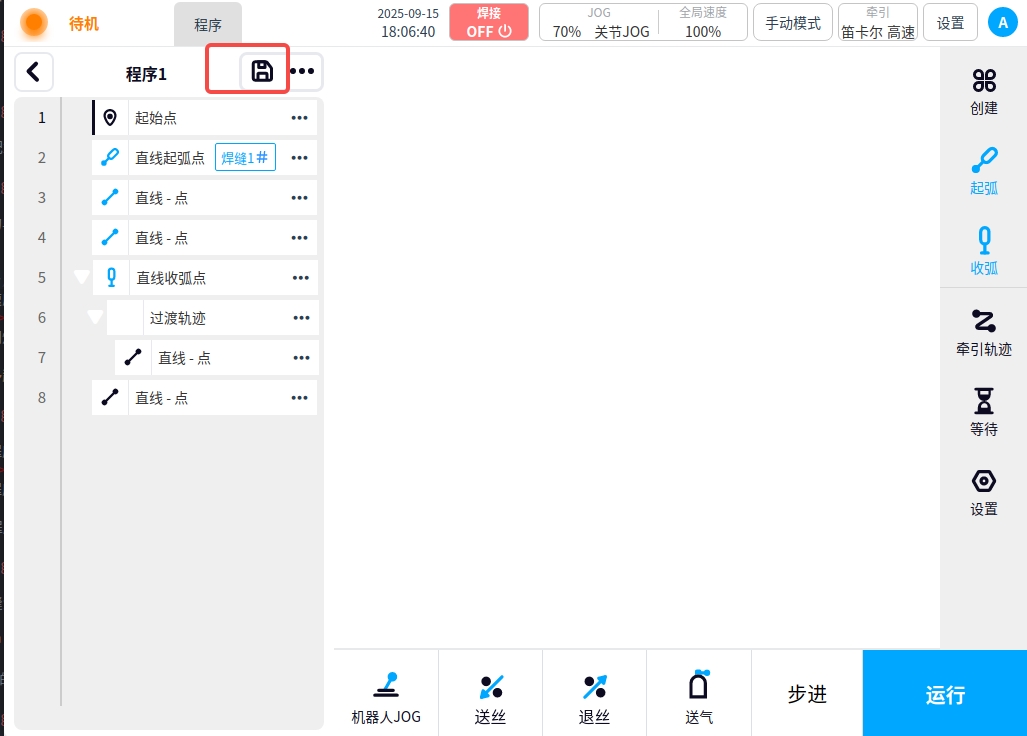Add an arc end via 收弧 icon
Viewport: 1027px width, 736px height.
[984, 250]
